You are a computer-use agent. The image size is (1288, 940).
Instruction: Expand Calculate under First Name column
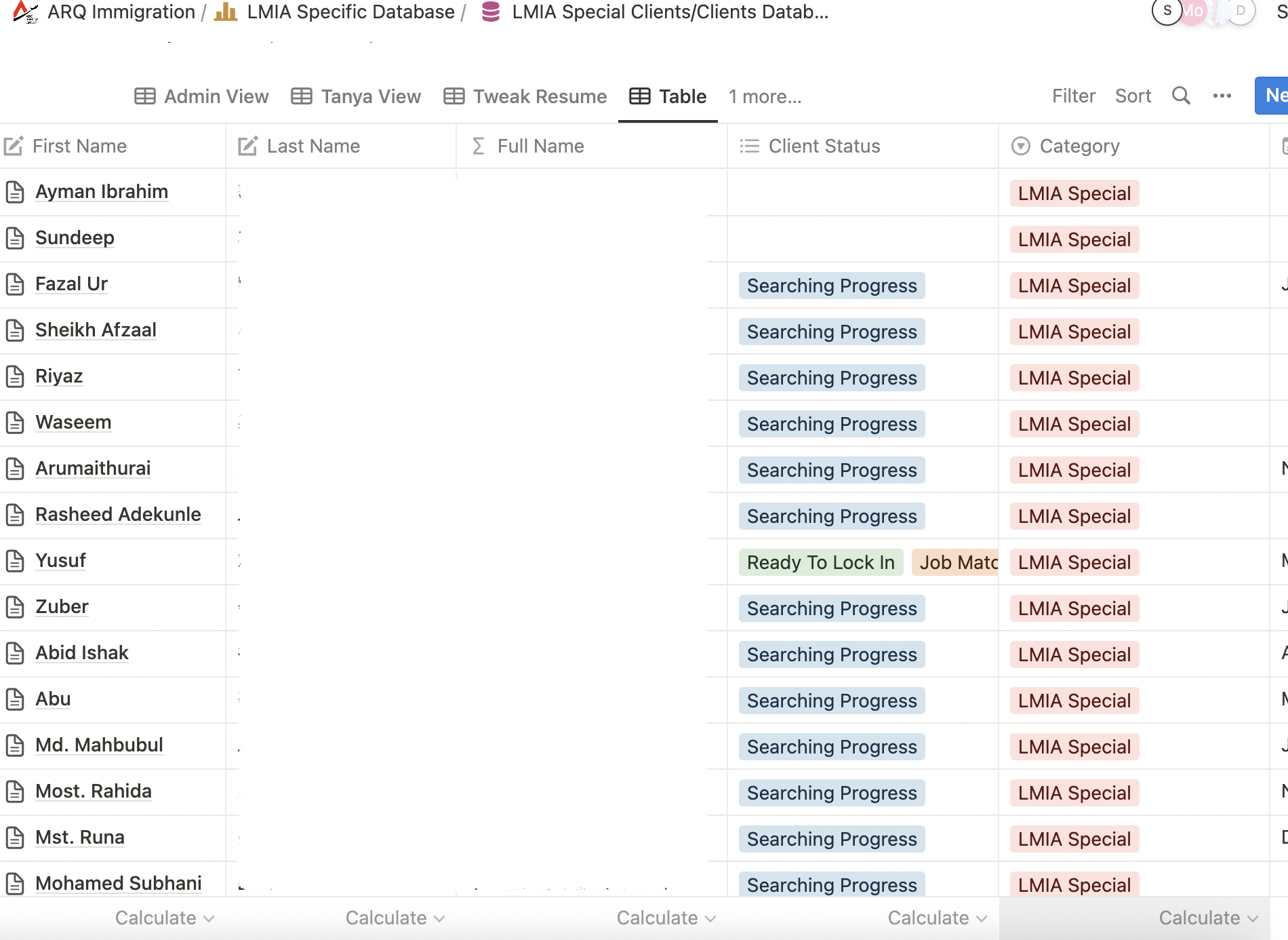pyautogui.click(x=164, y=918)
